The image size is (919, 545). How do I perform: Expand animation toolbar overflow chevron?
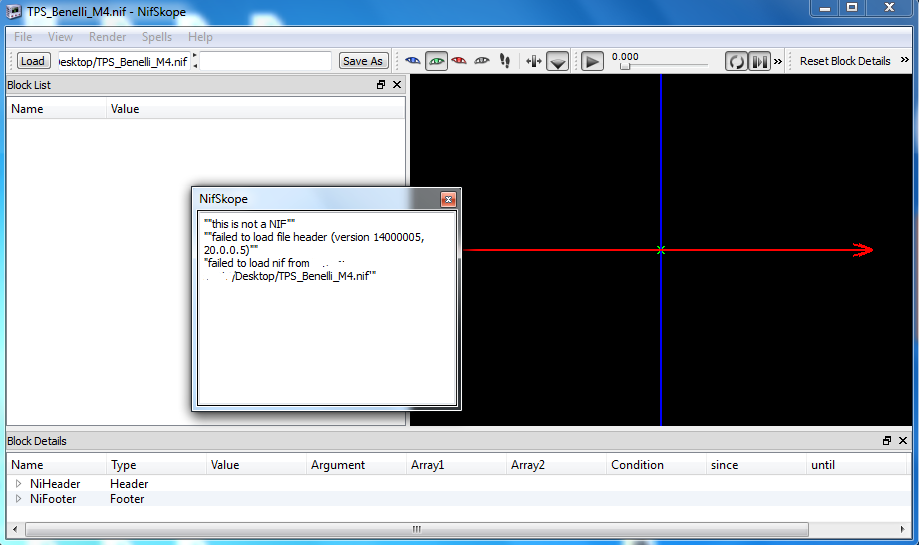click(778, 61)
